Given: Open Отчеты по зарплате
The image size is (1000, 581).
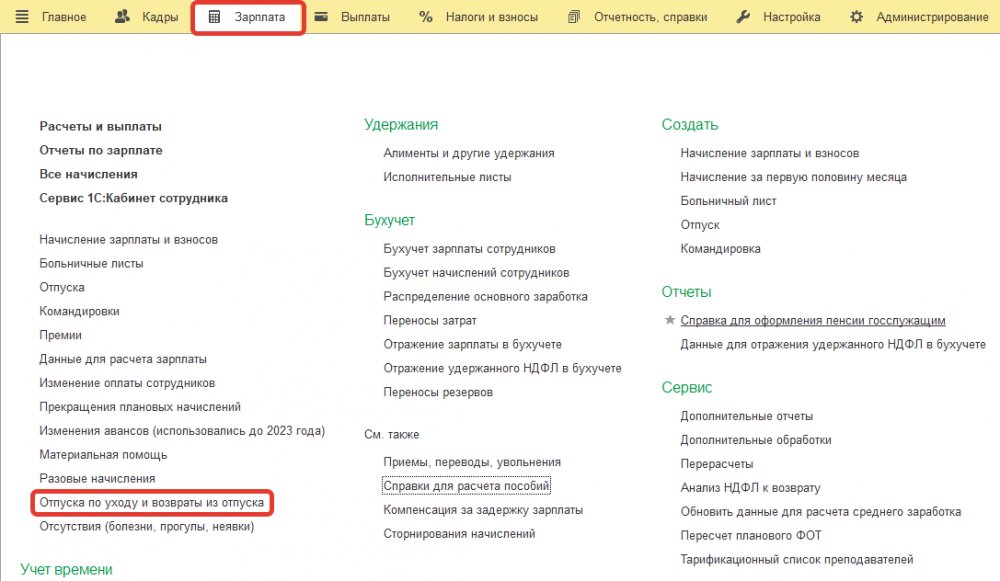Looking at the screenshot, I should [101, 151].
